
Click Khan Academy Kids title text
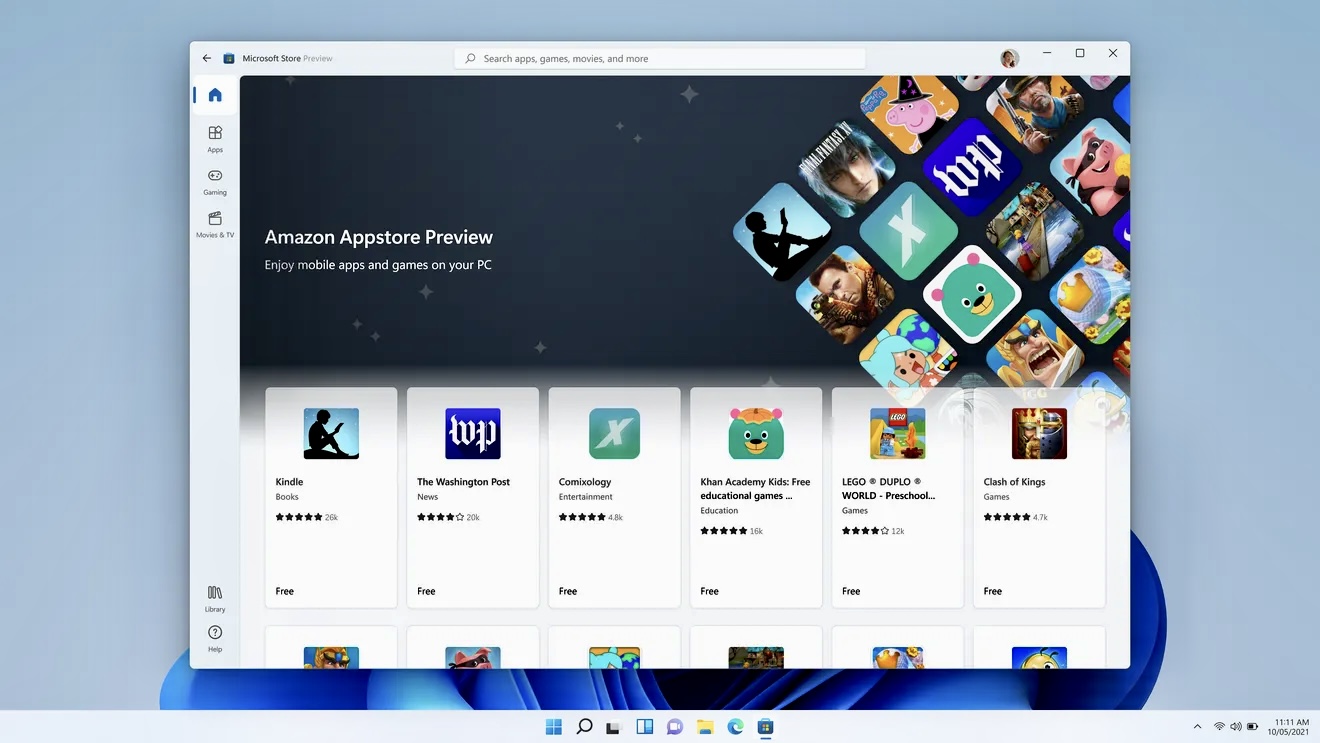[x=755, y=488]
